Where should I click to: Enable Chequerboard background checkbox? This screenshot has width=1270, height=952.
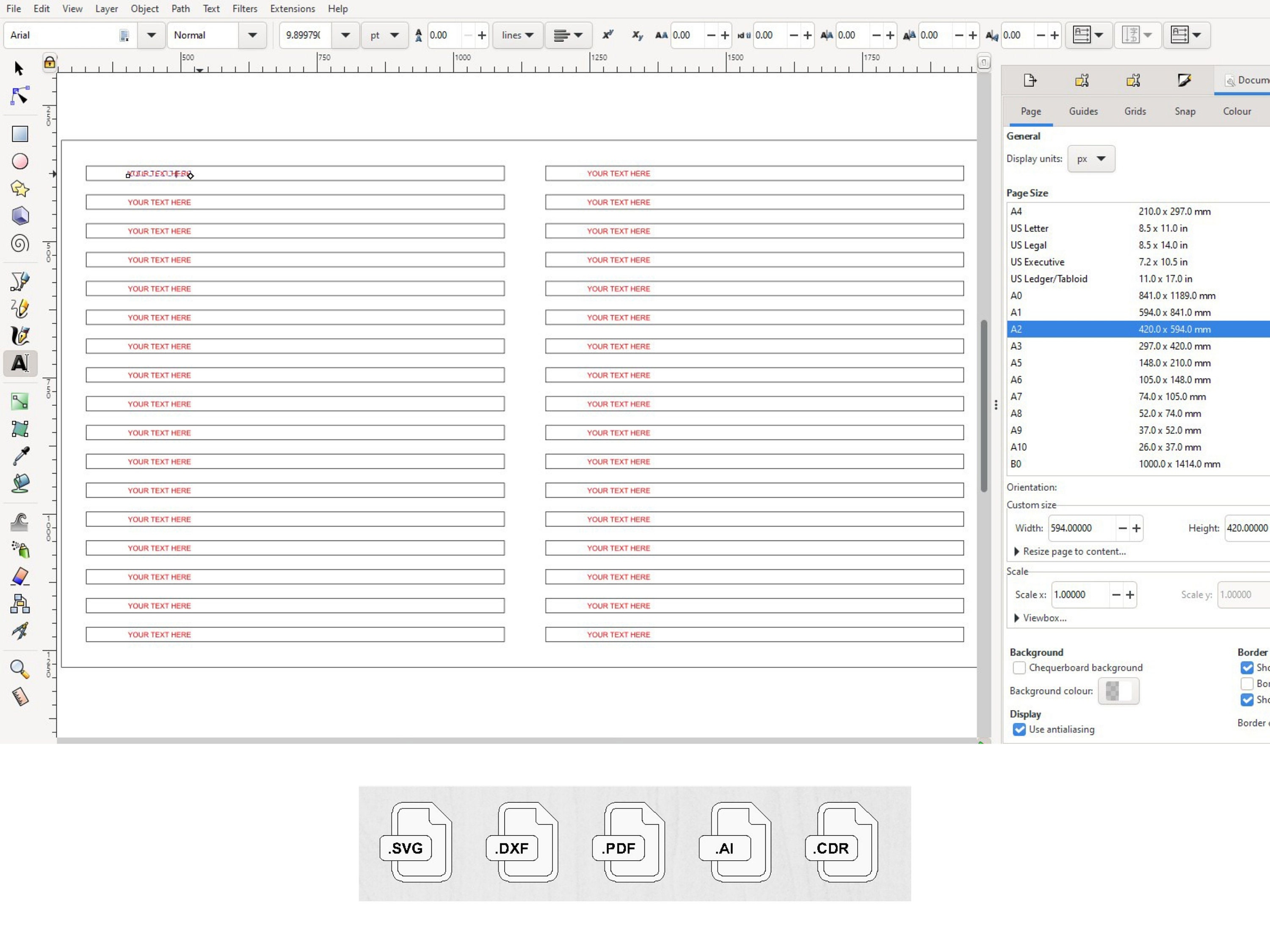1019,668
